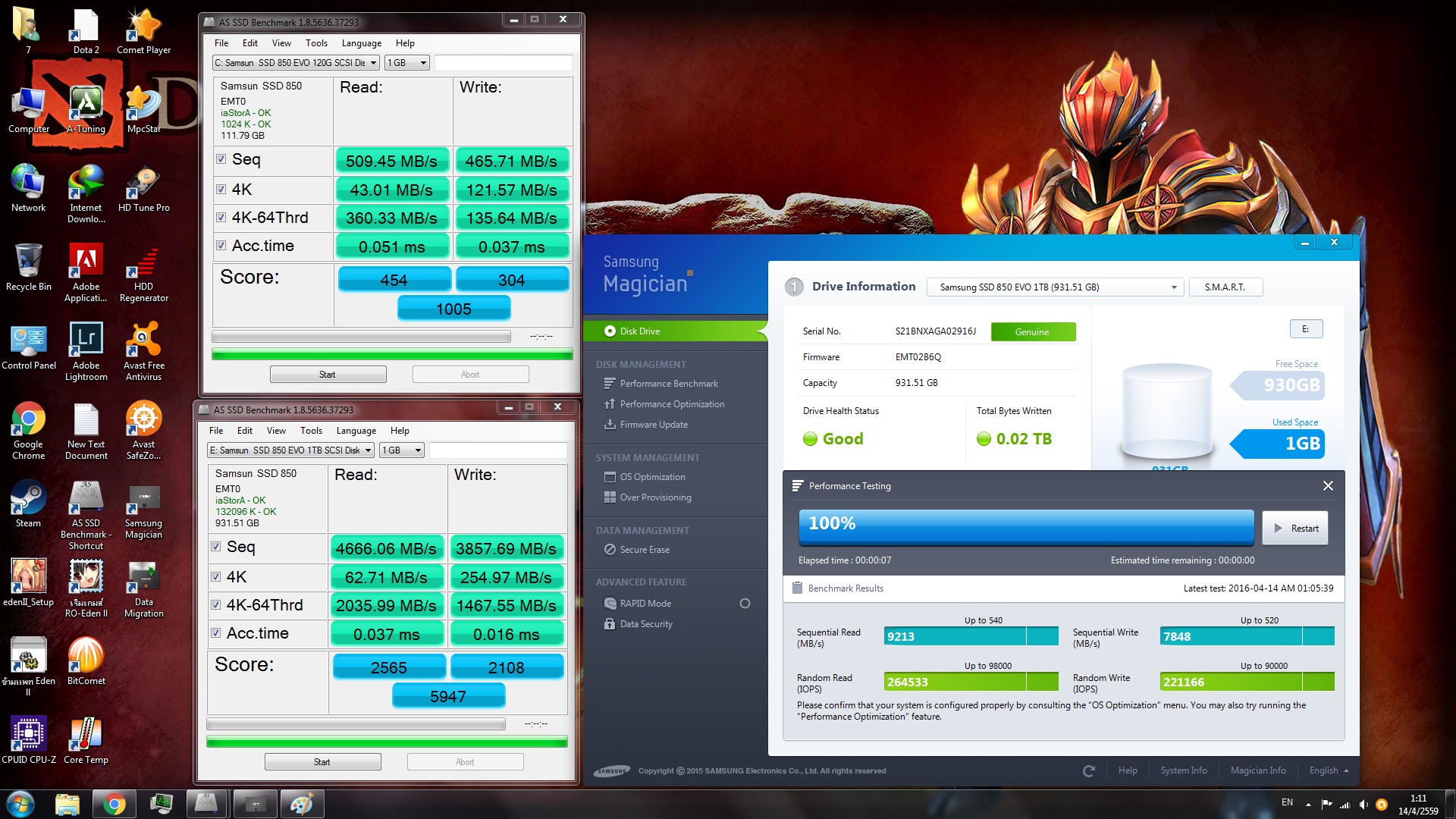Open Performance Optimization sidebar item
1456x819 pixels.
click(671, 404)
